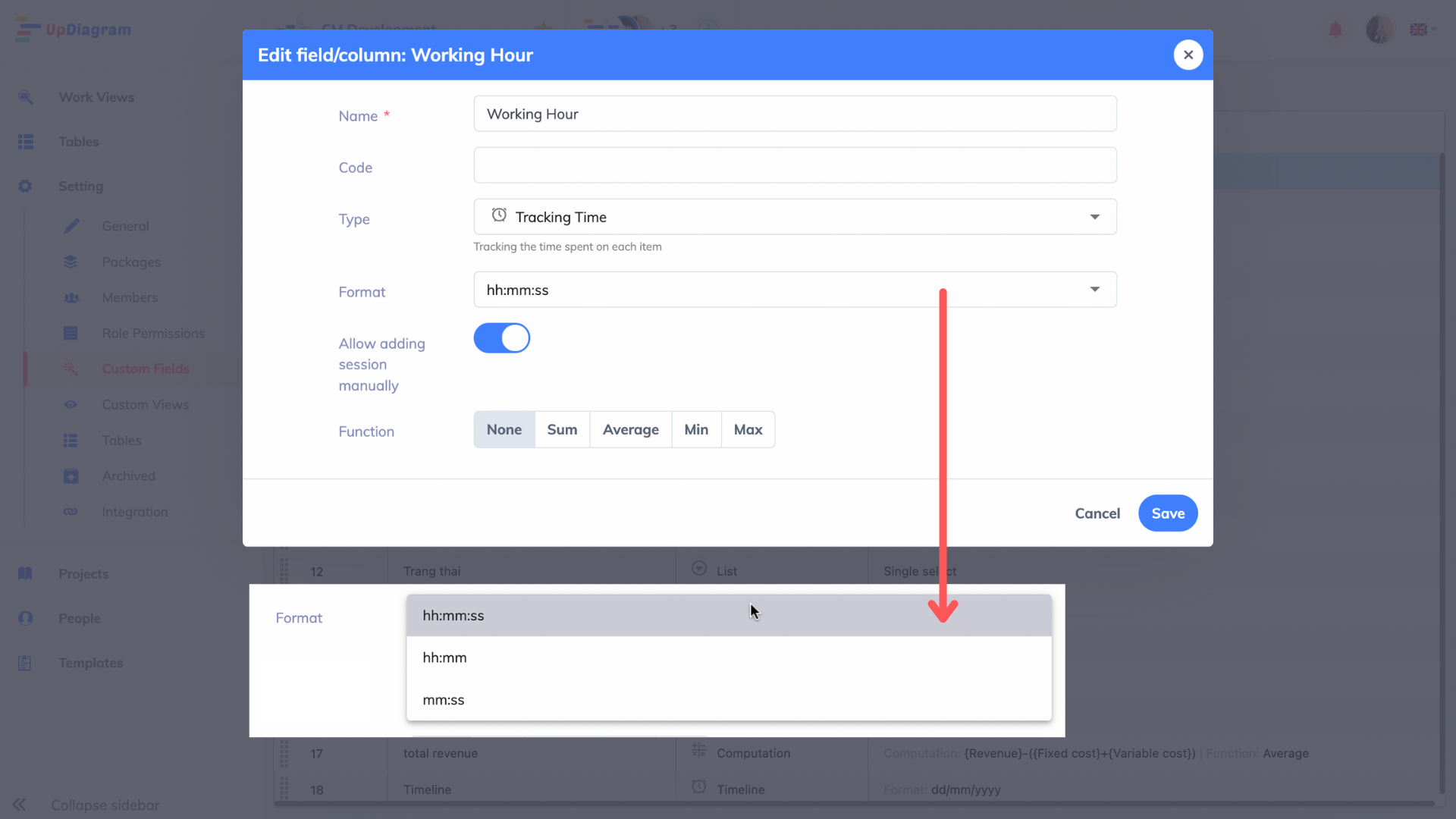Click the vertical scrollbar on the right

tap(1442, 474)
